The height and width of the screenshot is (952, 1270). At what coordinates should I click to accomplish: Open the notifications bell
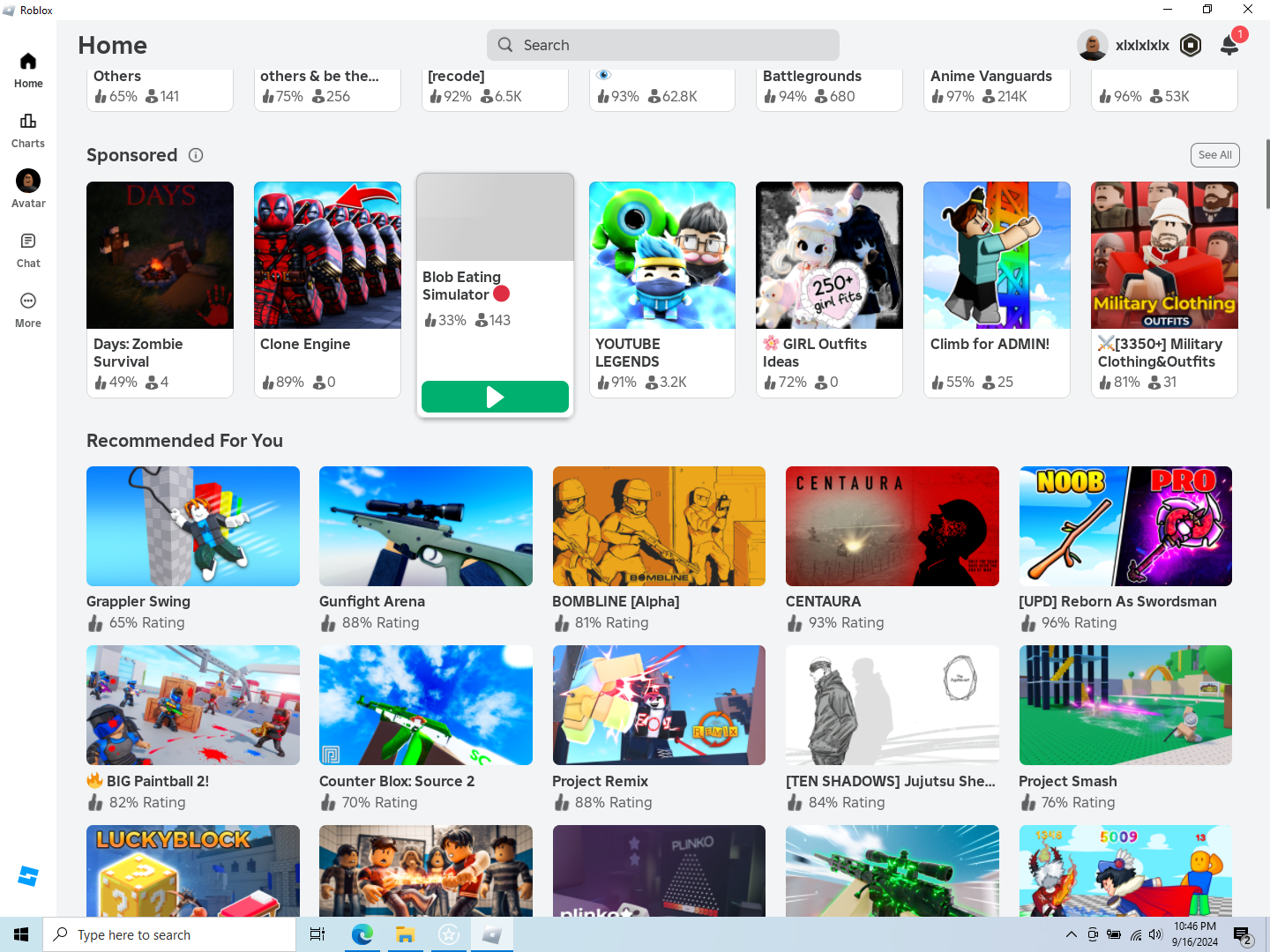tap(1229, 45)
